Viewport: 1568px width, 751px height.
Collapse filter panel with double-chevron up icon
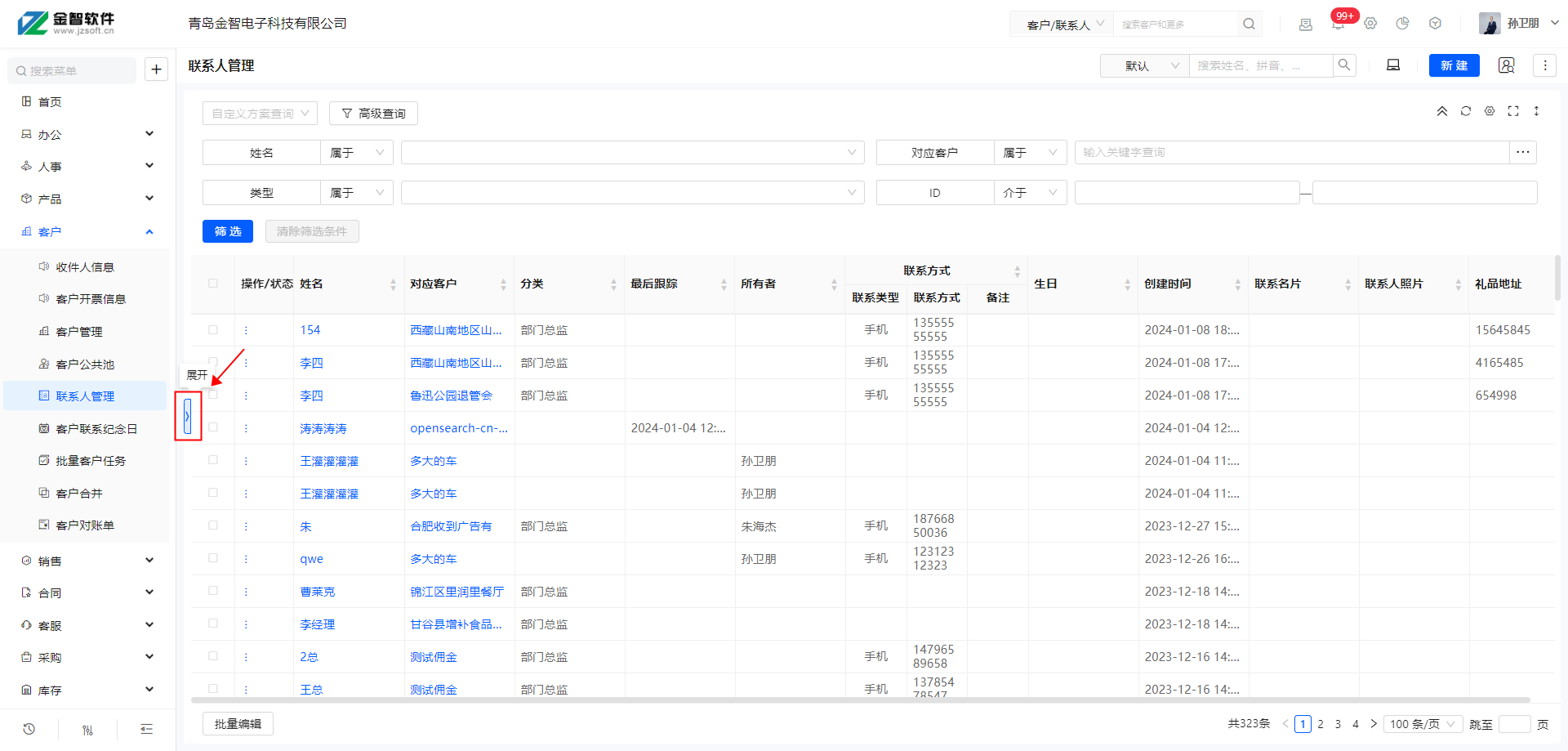pyautogui.click(x=1442, y=111)
